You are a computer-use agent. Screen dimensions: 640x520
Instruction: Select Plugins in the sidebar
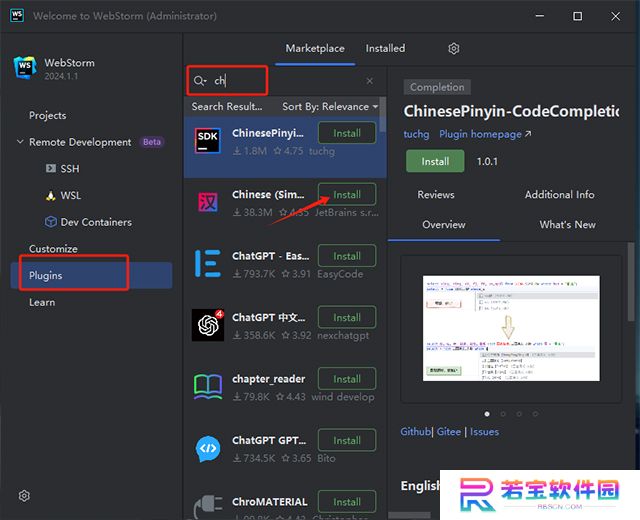[91, 275]
